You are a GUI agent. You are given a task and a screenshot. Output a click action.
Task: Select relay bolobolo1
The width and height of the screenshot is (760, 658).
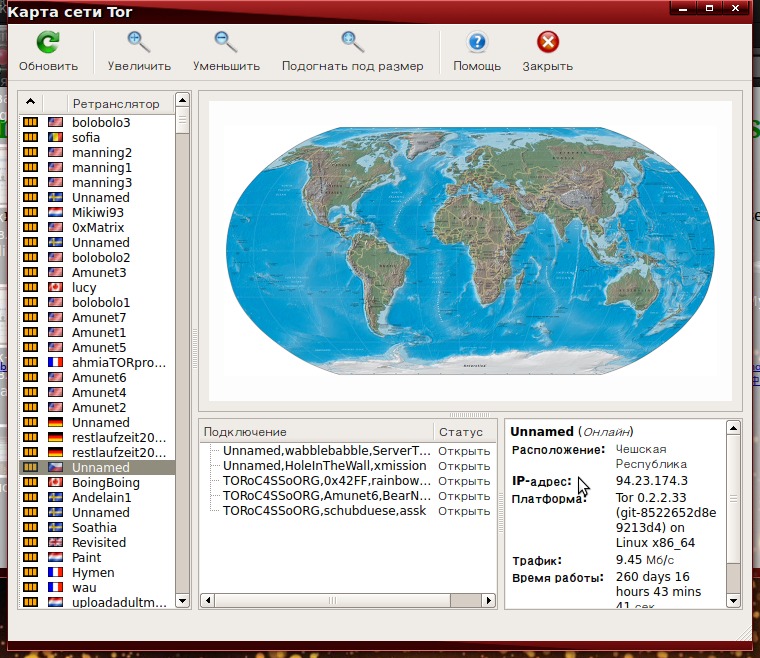97,302
